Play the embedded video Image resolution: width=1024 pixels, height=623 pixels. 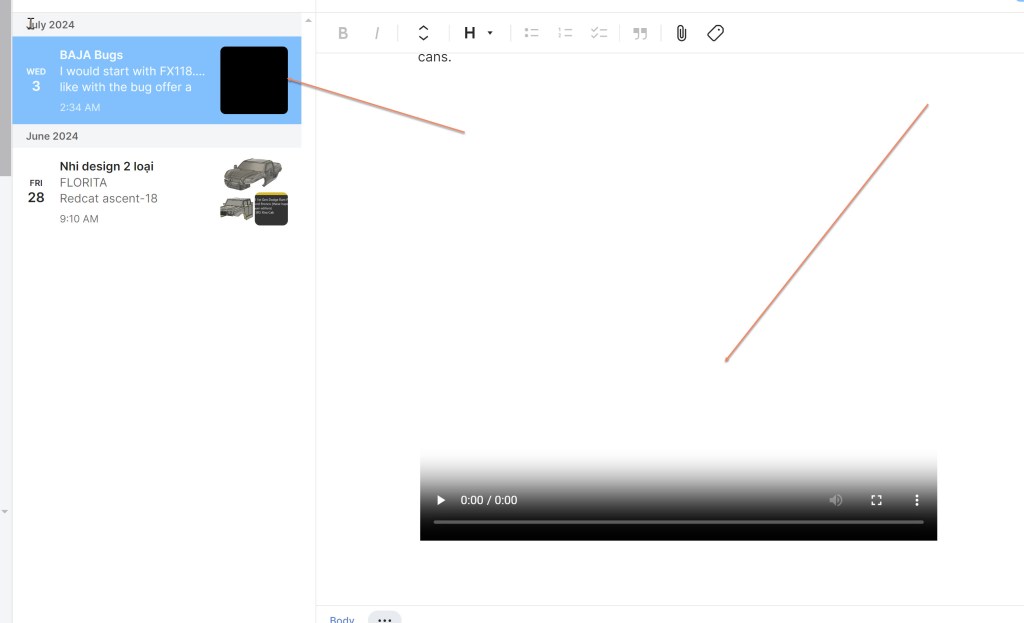click(440, 500)
